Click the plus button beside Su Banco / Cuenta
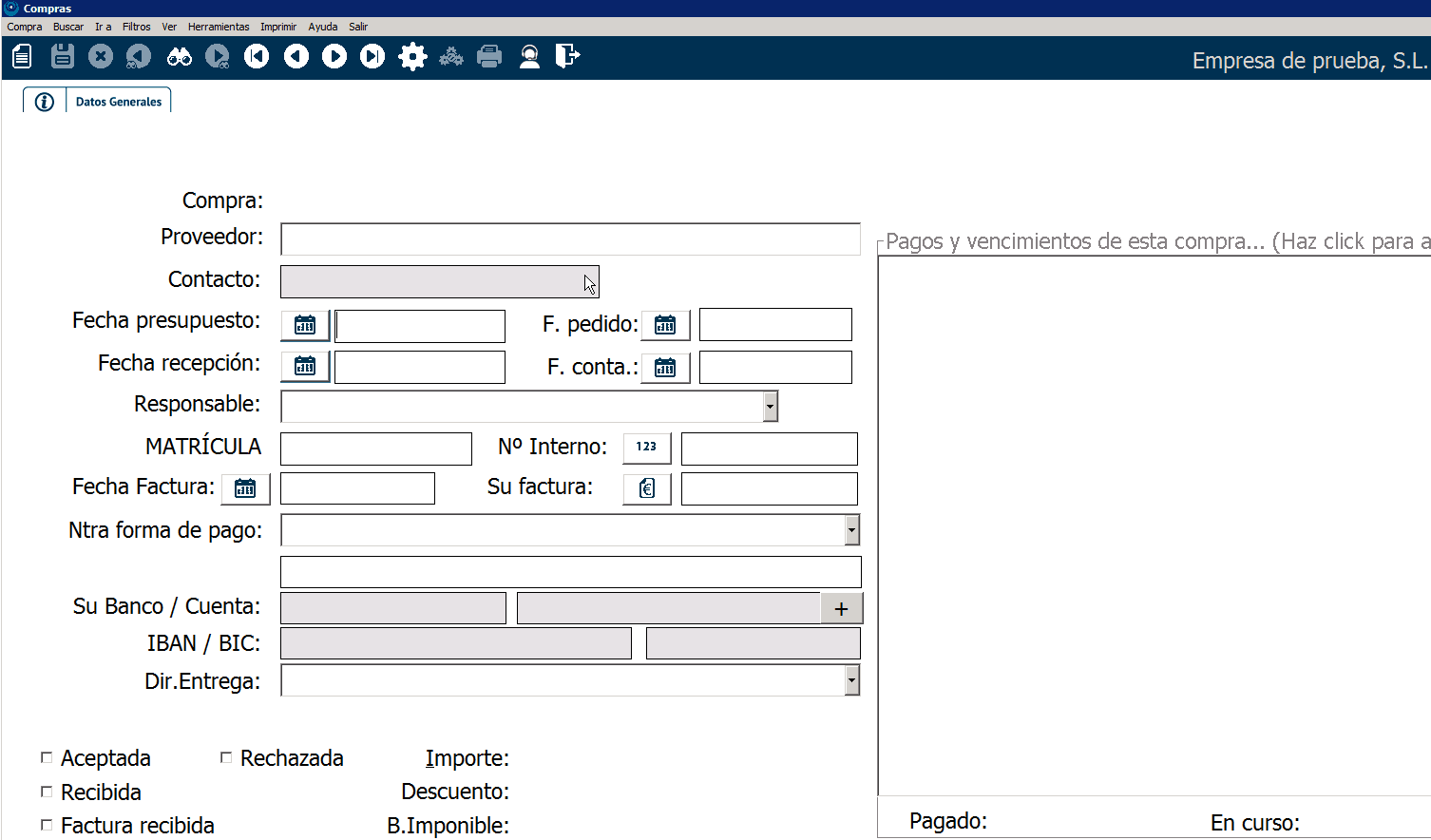 tap(841, 609)
